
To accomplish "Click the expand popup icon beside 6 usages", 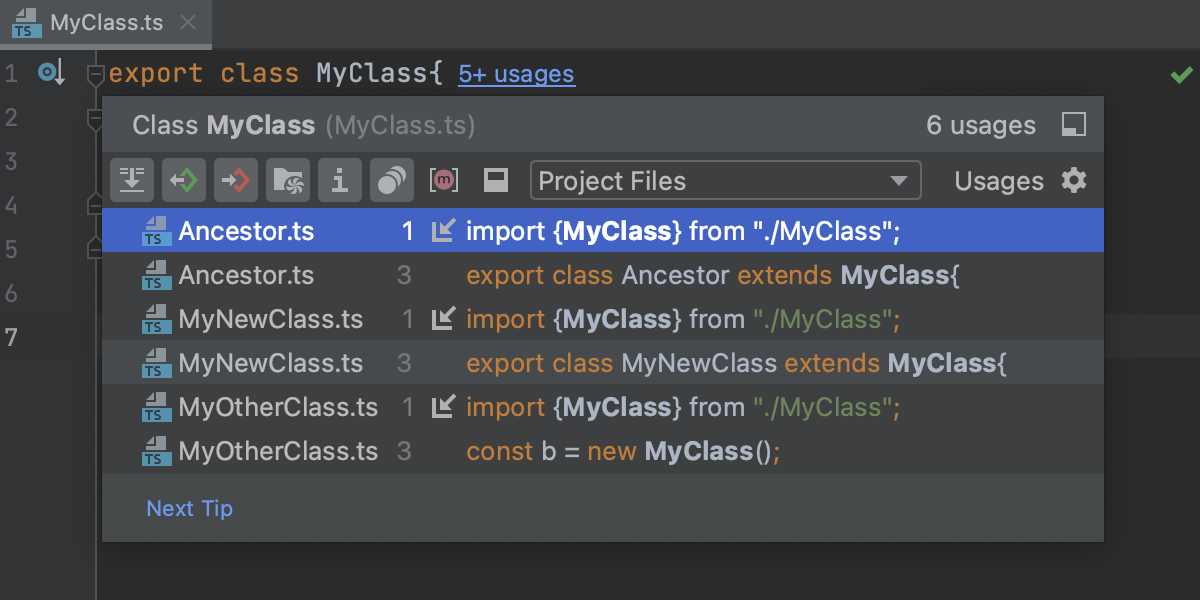I will [x=1074, y=125].
